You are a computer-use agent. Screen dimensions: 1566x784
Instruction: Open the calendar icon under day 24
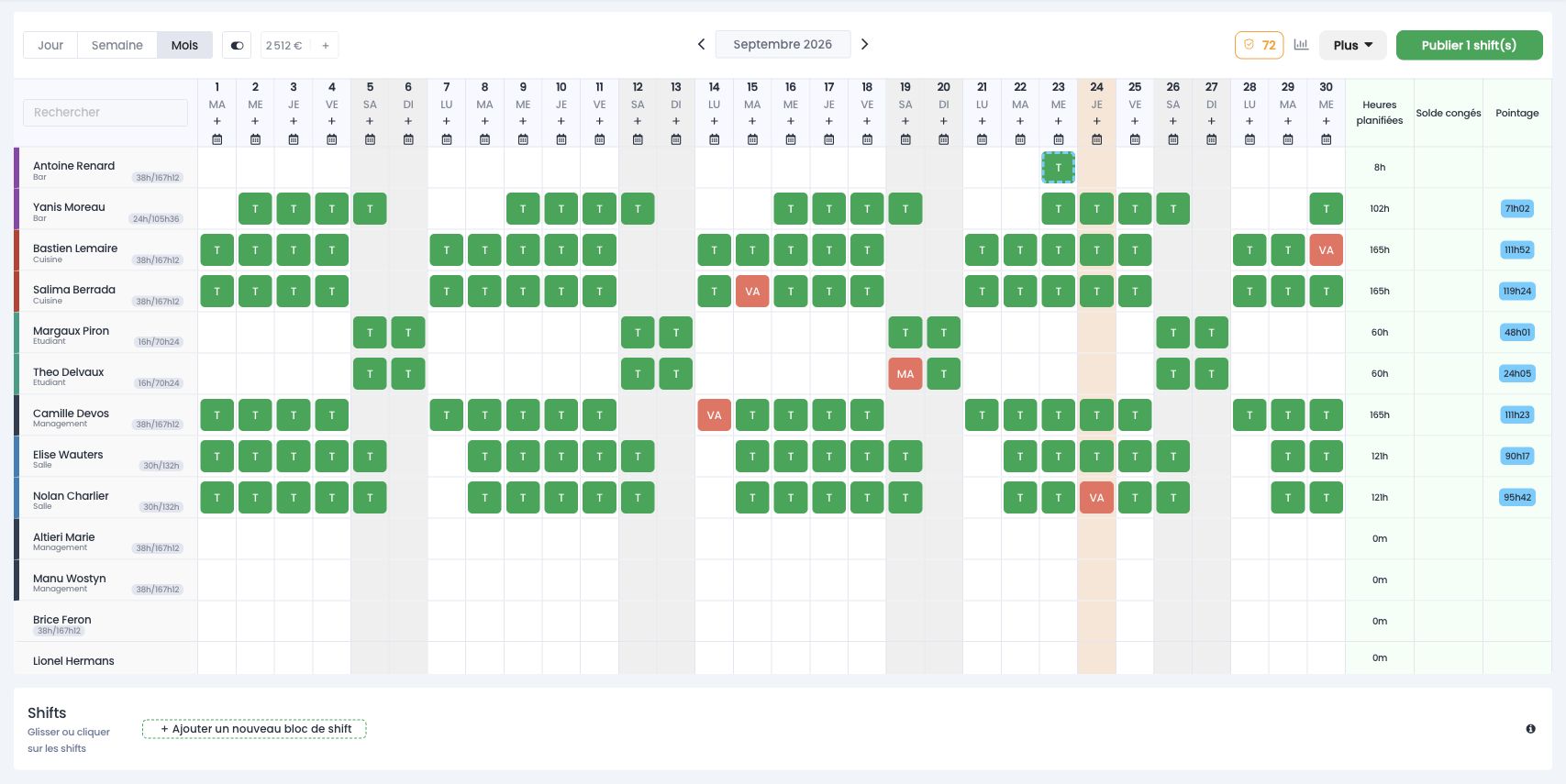pos(1096,139)
